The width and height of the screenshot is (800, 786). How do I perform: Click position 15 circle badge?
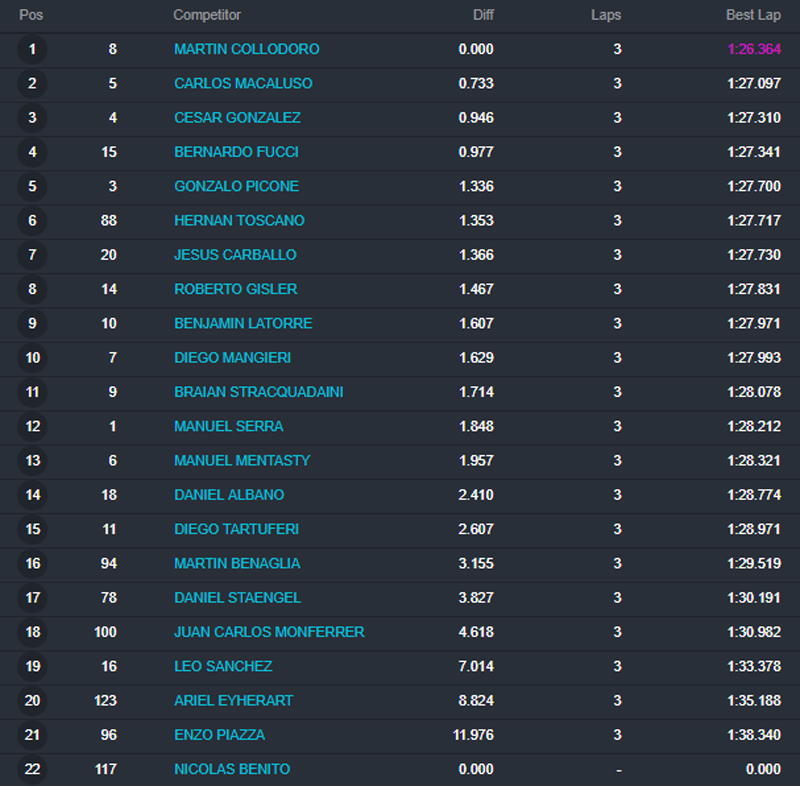coord(32,529)
